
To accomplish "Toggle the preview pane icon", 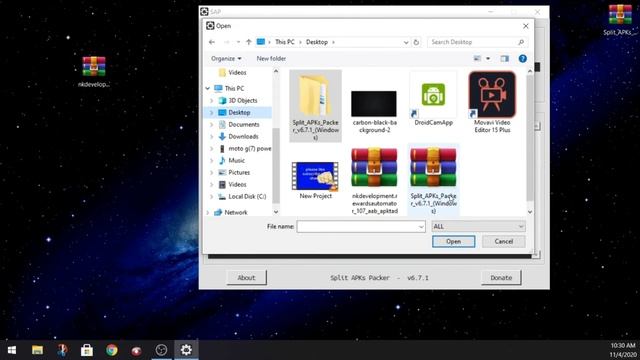I will tap(505, 59).
